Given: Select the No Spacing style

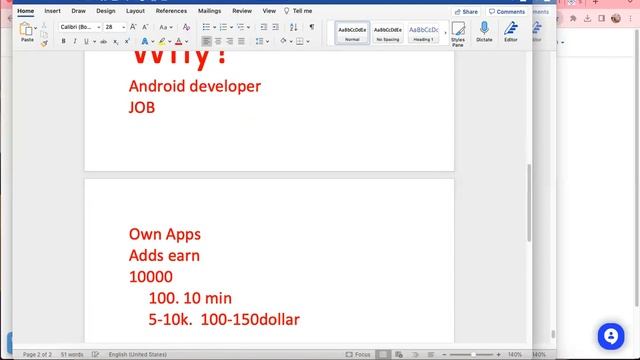Looking at the screenshot, I should click(x=387, y=33).
